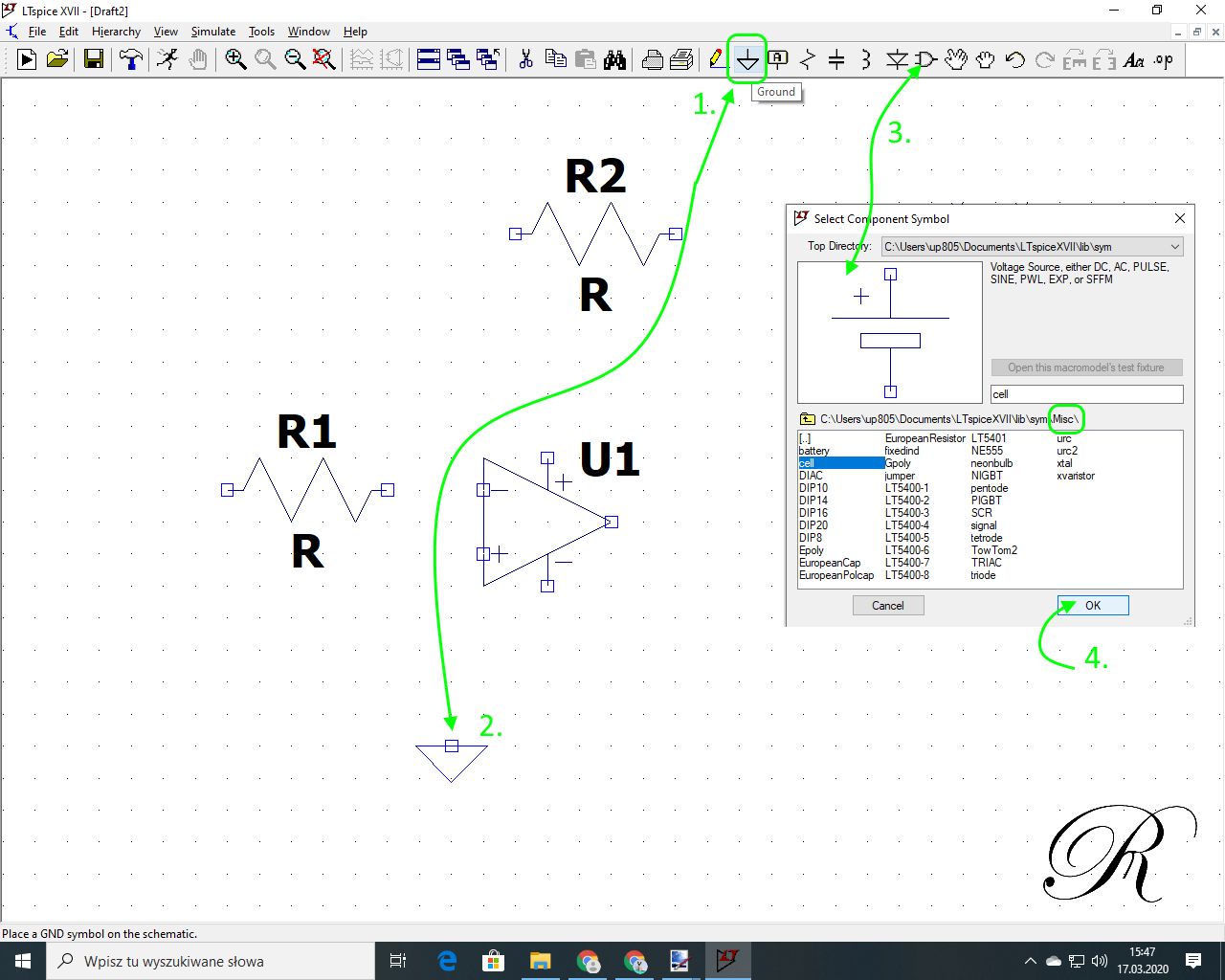Click the Zoom Out magnifier icon

point(295,59)
